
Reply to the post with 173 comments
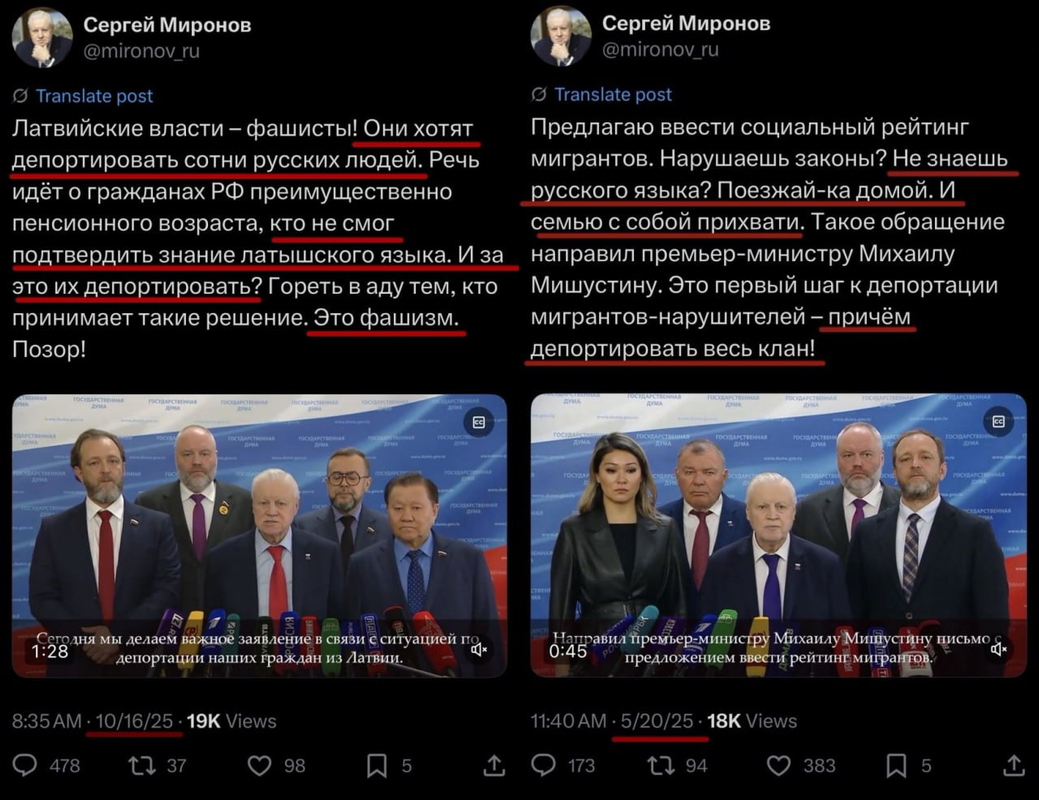(544, 766)
